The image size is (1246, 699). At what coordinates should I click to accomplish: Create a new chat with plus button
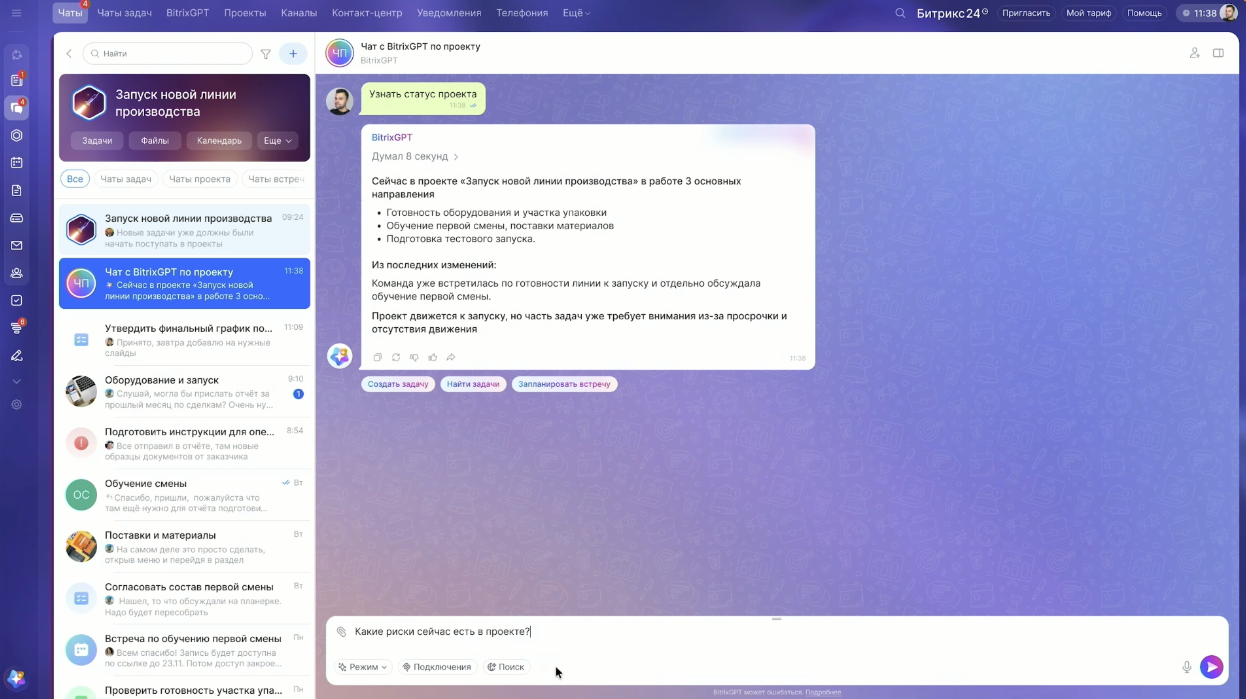[293, 54]
